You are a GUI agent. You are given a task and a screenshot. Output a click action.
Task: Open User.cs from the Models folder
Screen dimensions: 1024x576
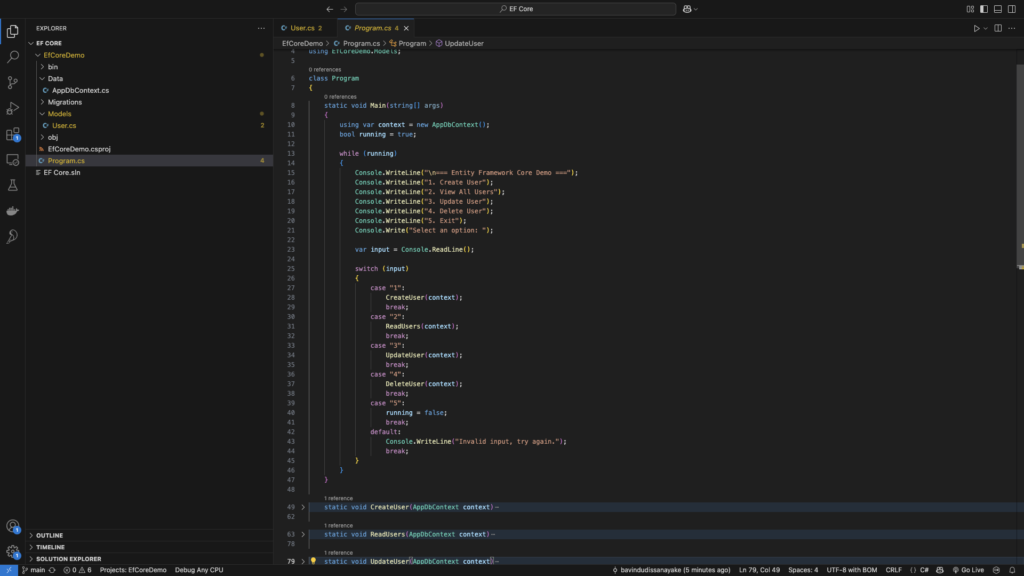(64, 125)
